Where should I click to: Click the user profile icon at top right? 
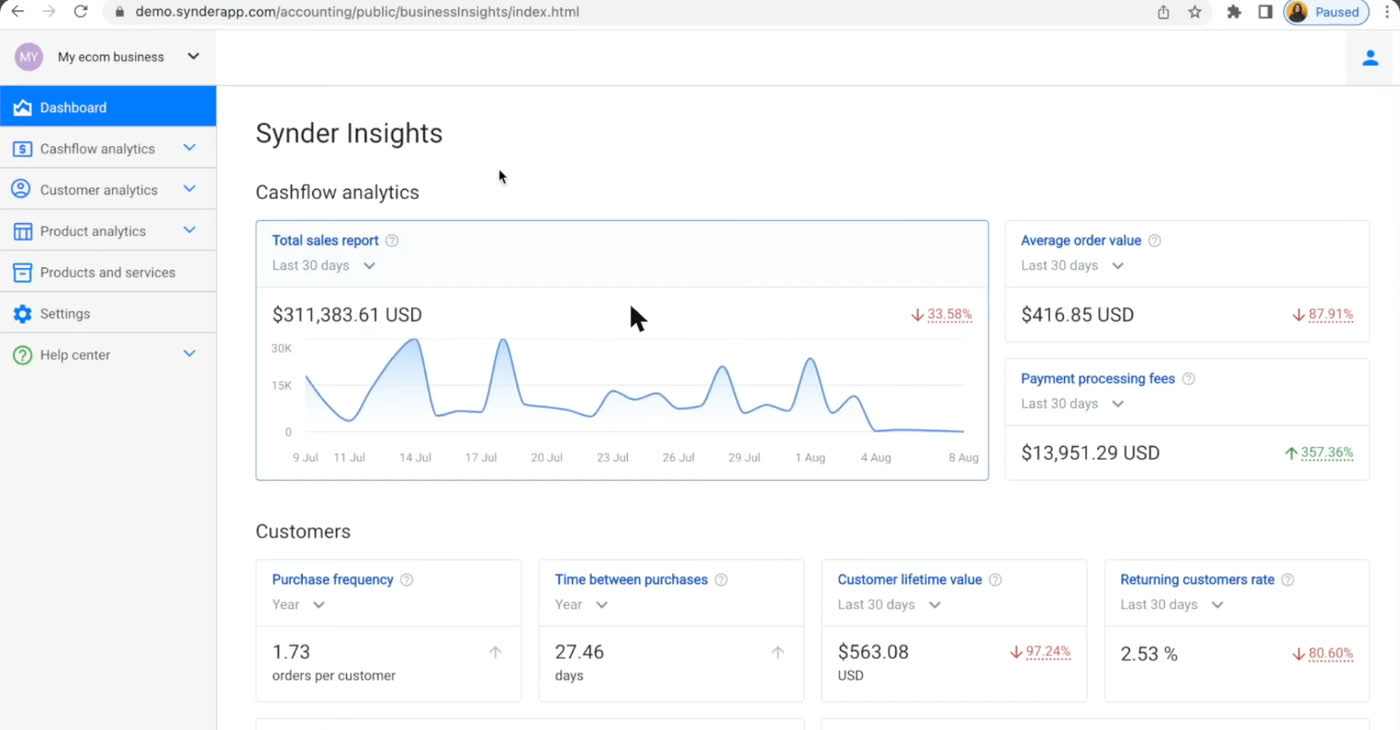pos(1370,58)
